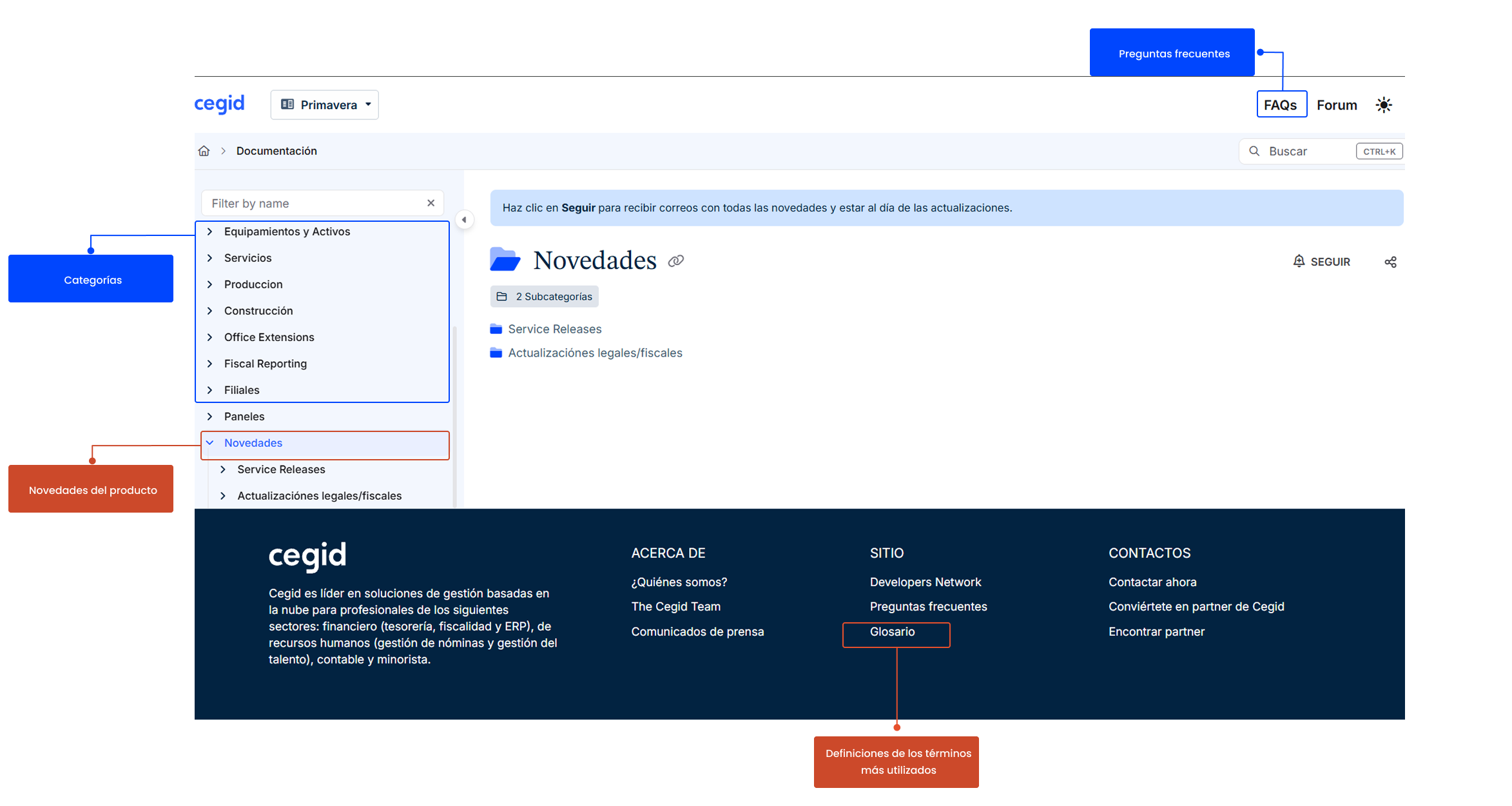Click the share icon

coord(1390,262)
